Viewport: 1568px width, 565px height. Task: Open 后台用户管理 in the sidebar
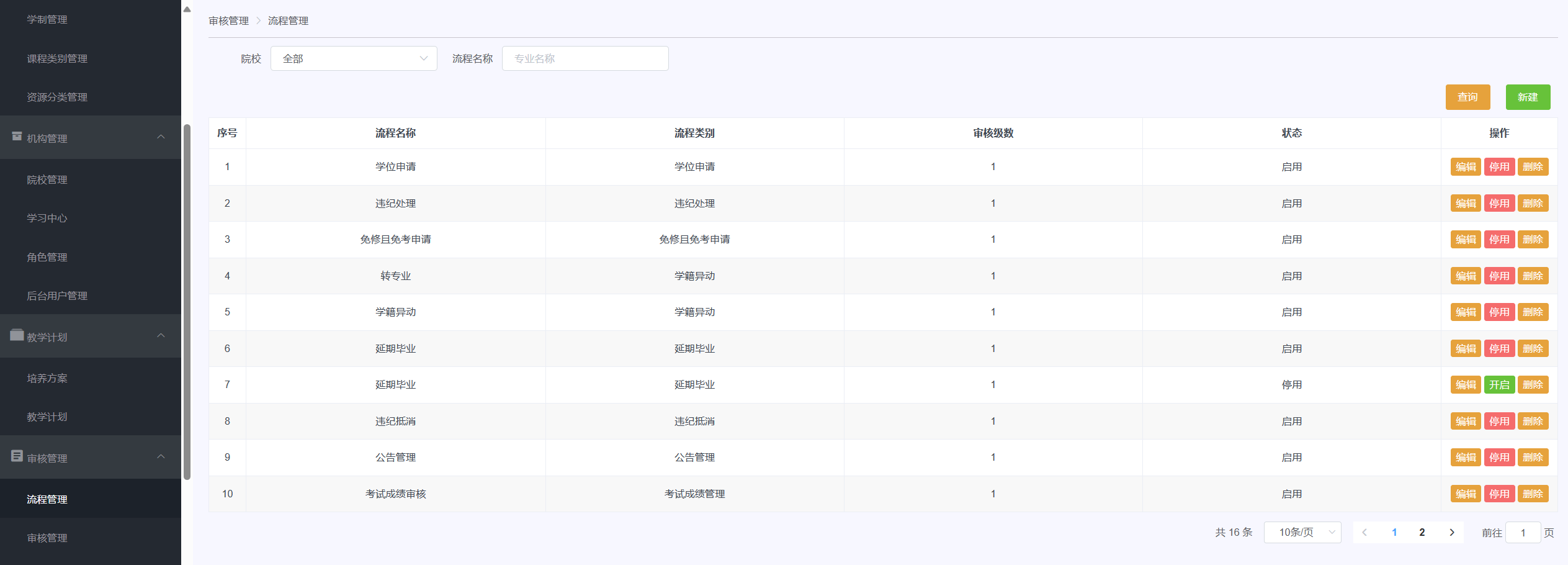57,296
